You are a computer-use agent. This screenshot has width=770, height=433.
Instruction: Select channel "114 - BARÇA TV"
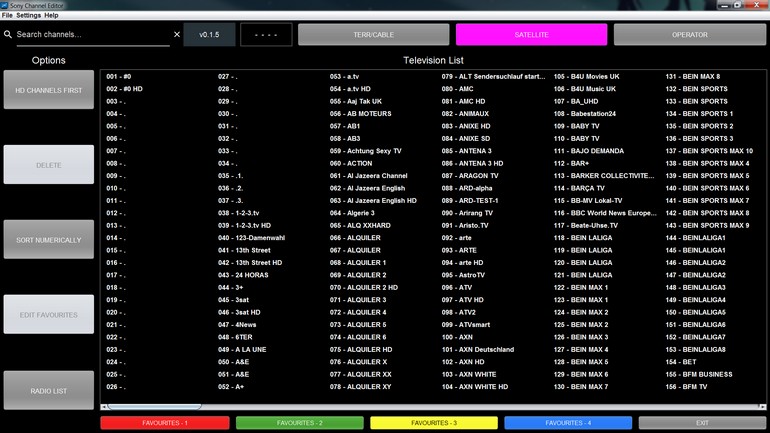tap(579, 188)
